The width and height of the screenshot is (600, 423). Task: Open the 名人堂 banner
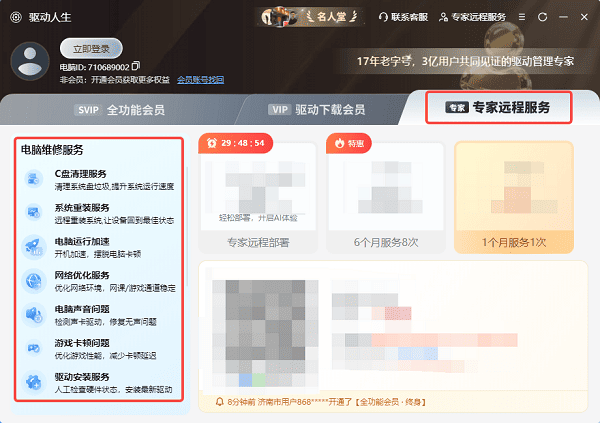pos(310,17)
